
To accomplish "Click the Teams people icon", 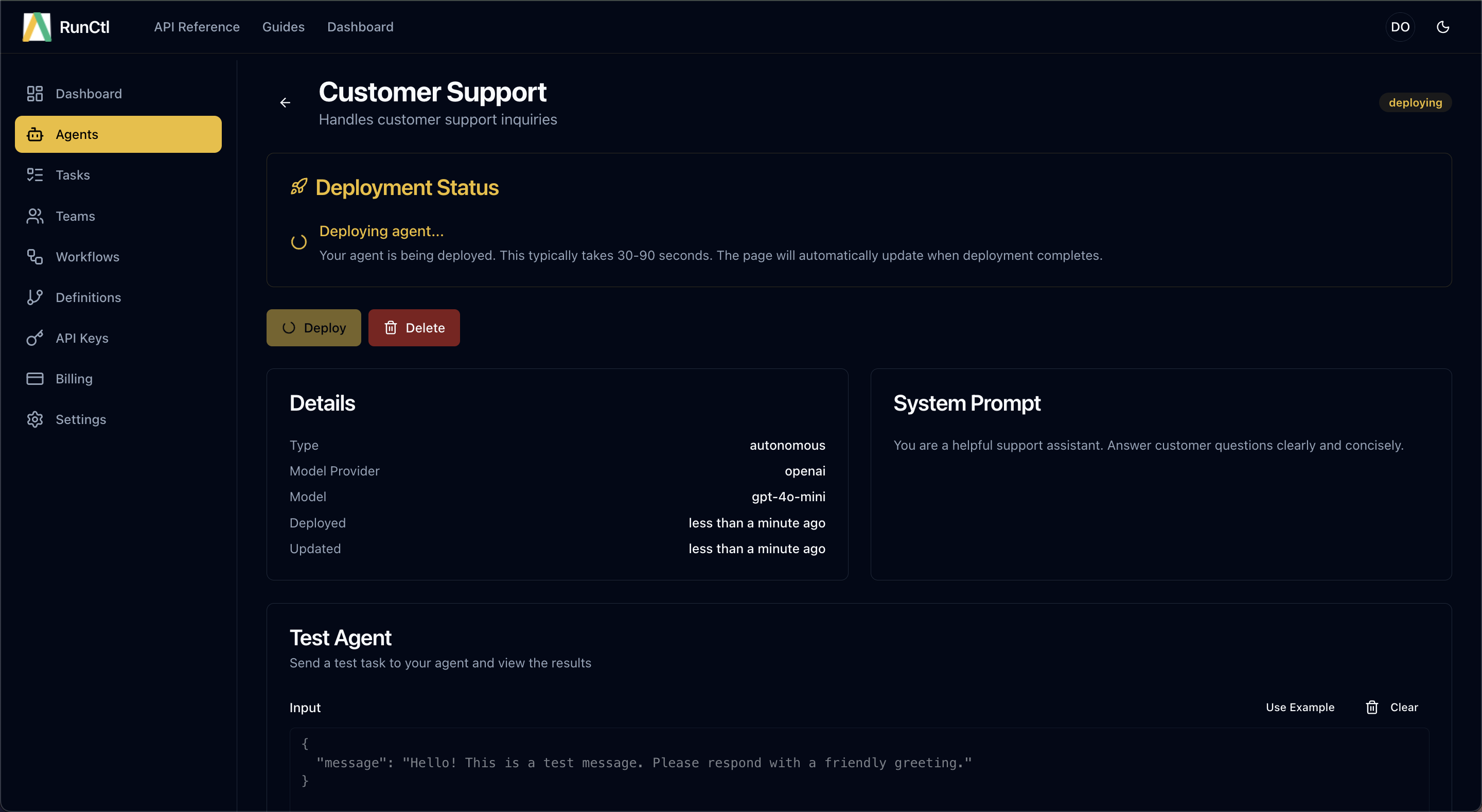I will tap(35, 216).
